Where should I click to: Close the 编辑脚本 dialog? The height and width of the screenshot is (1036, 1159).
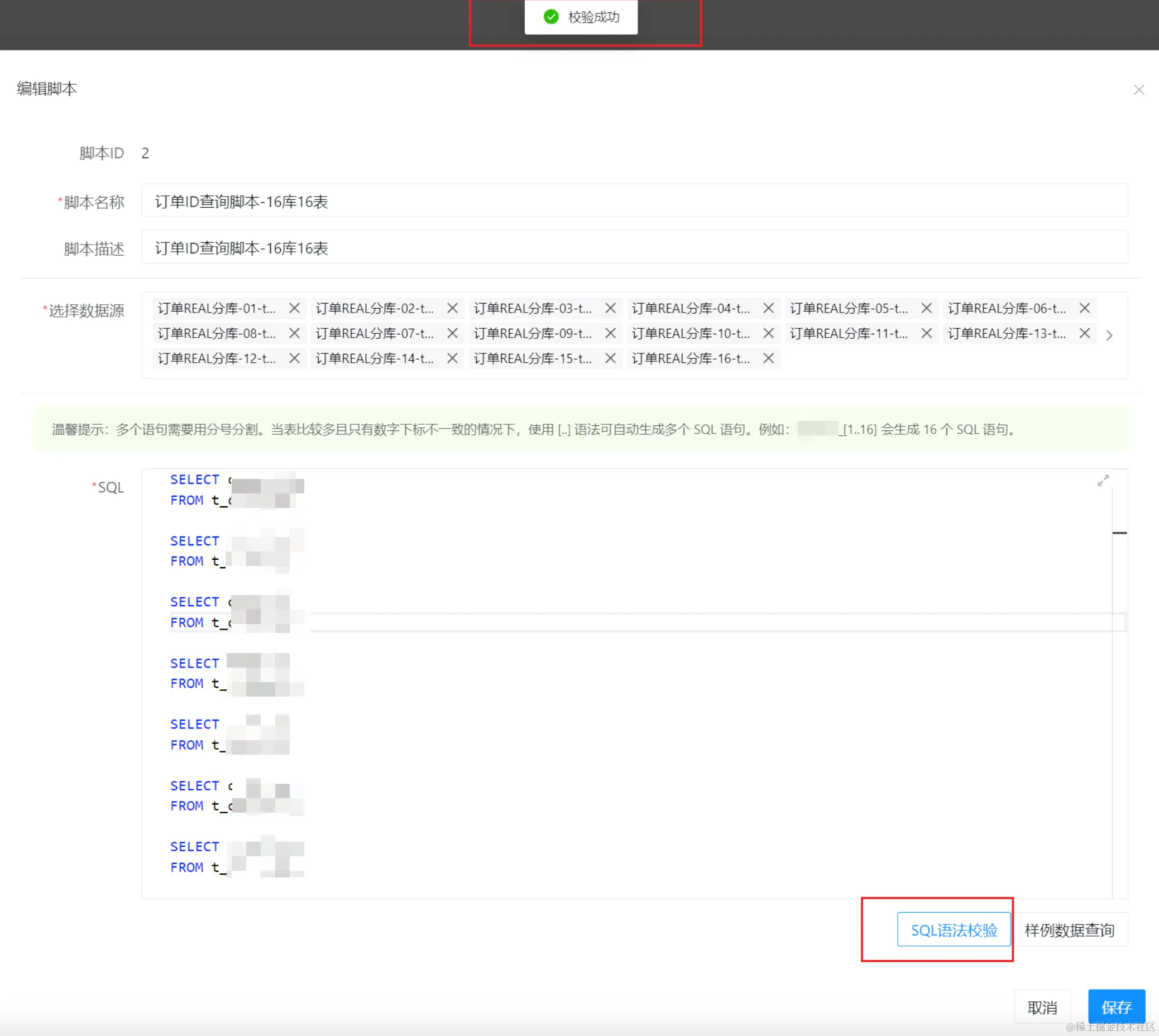[x=1138, y=90]
